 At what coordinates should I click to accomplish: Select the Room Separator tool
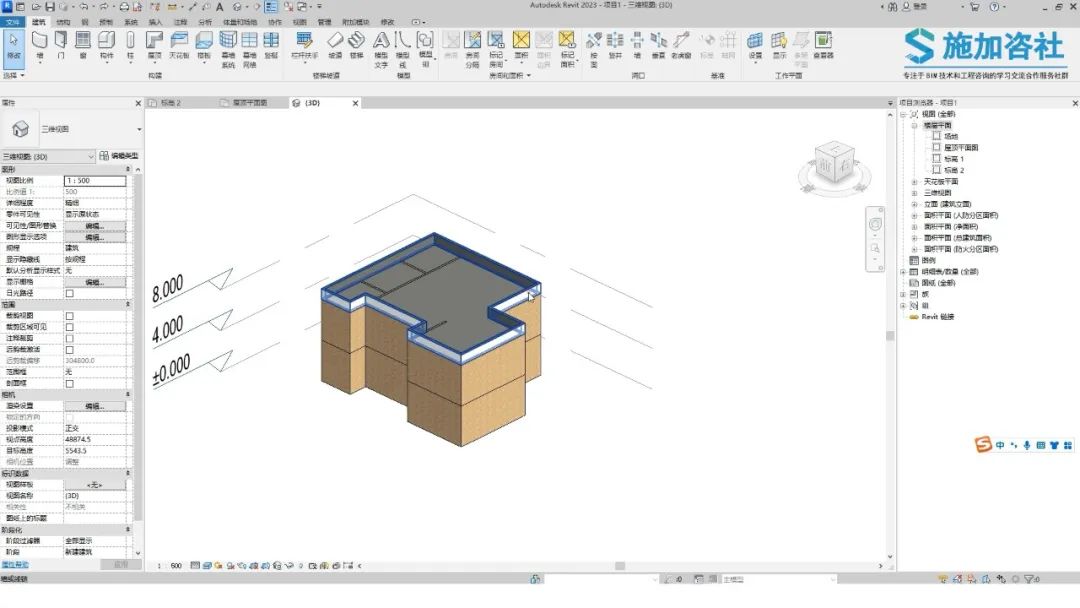point(472,49)
